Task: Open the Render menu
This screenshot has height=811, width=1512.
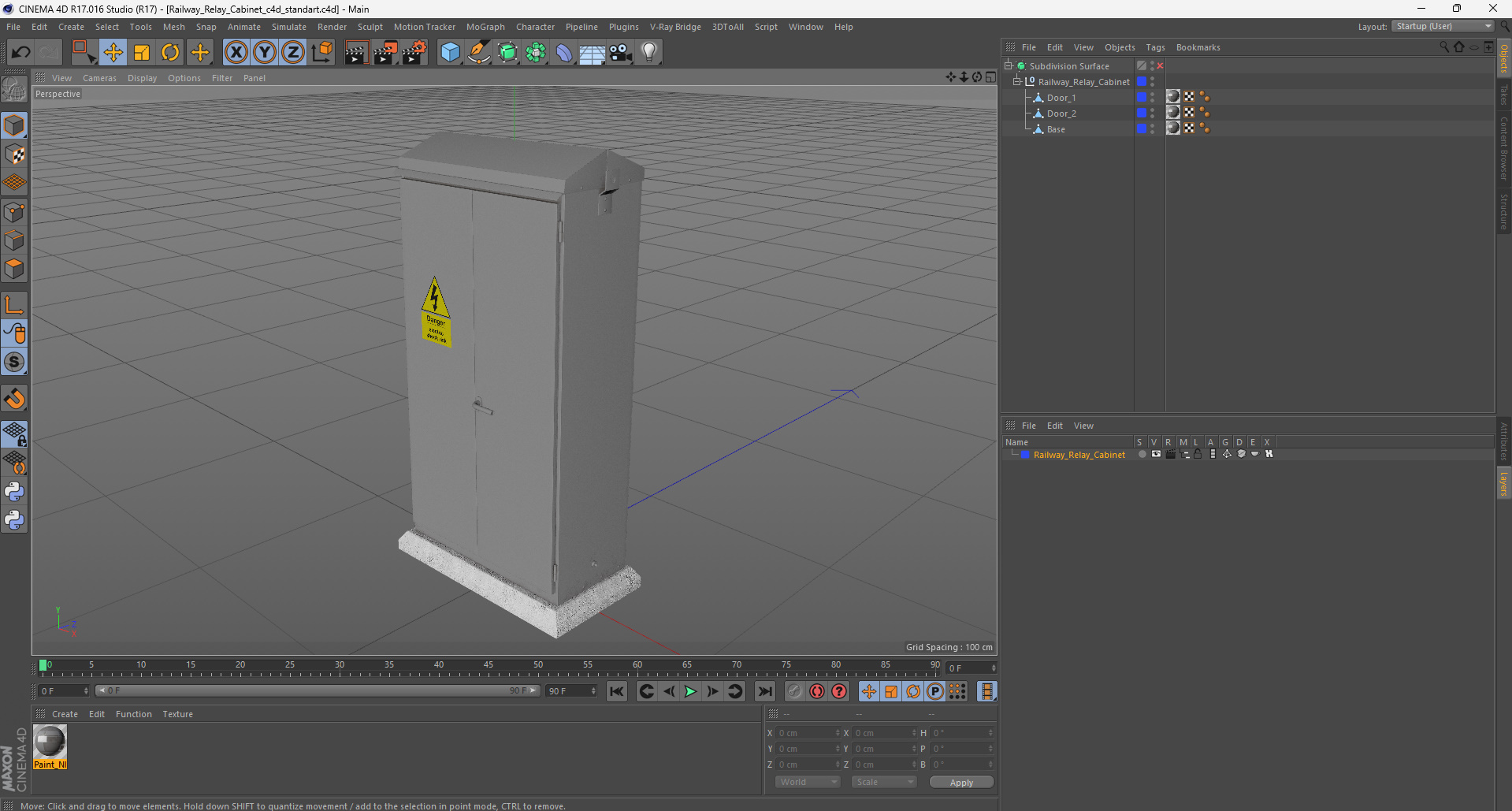Action: [x=332, y=27]
